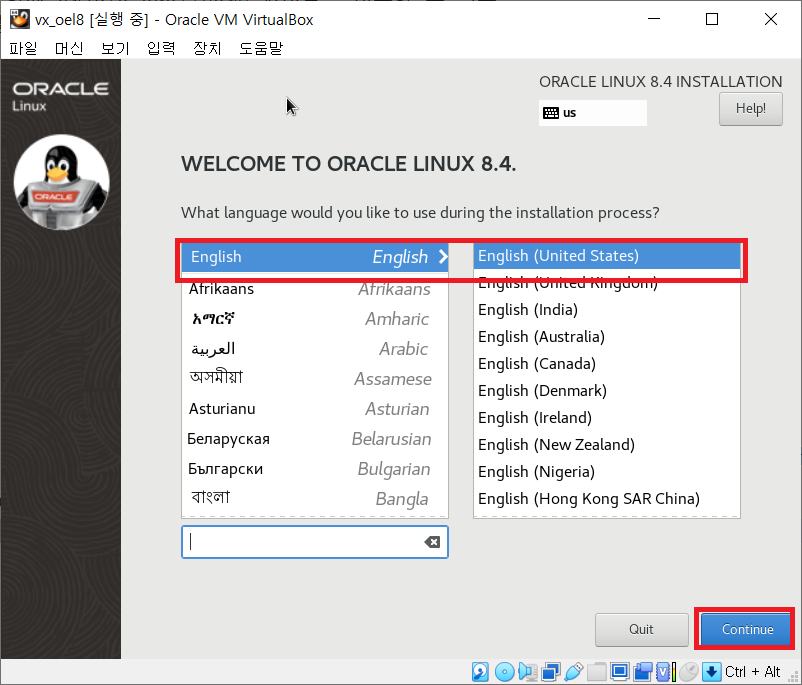Open the 머신 menu

pyautogui.click(x=69, y=48)
